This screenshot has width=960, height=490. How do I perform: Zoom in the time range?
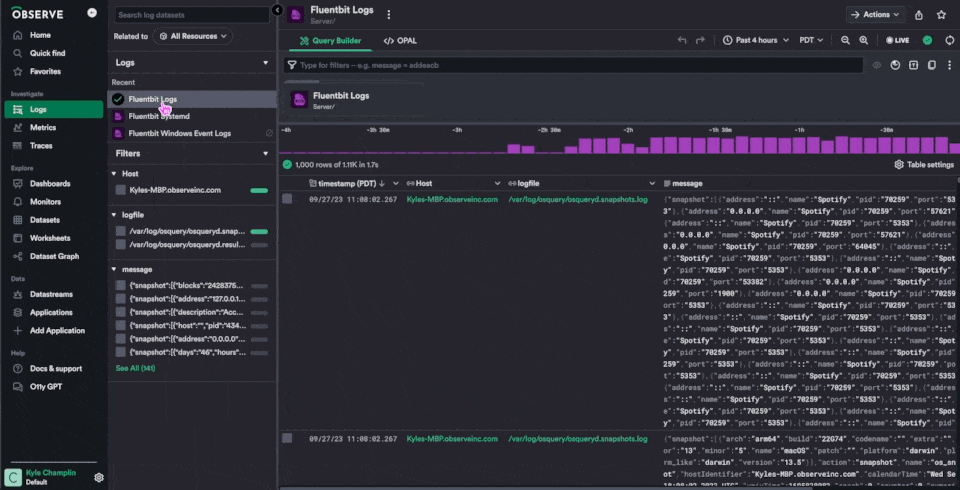click(864, 40)
